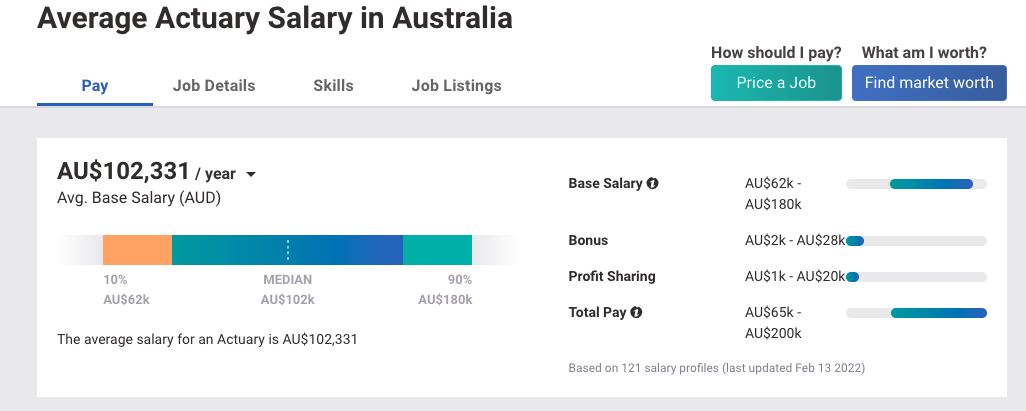Click the Average Actuary Salary in Australia heading
The height and width of the screenshot is (411, 1026).
(x=275, y=19)
